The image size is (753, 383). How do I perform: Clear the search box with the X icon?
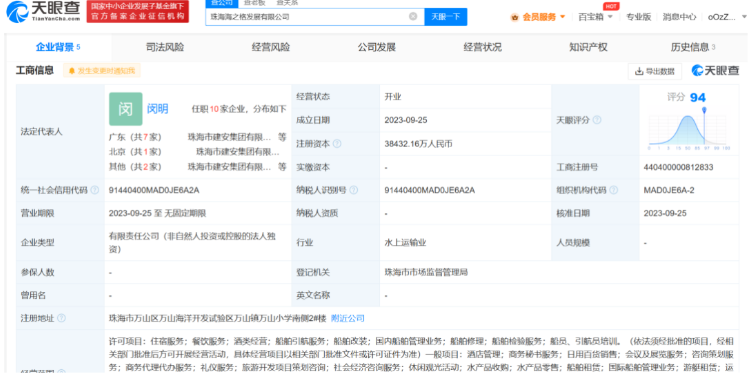coord(413,16)
